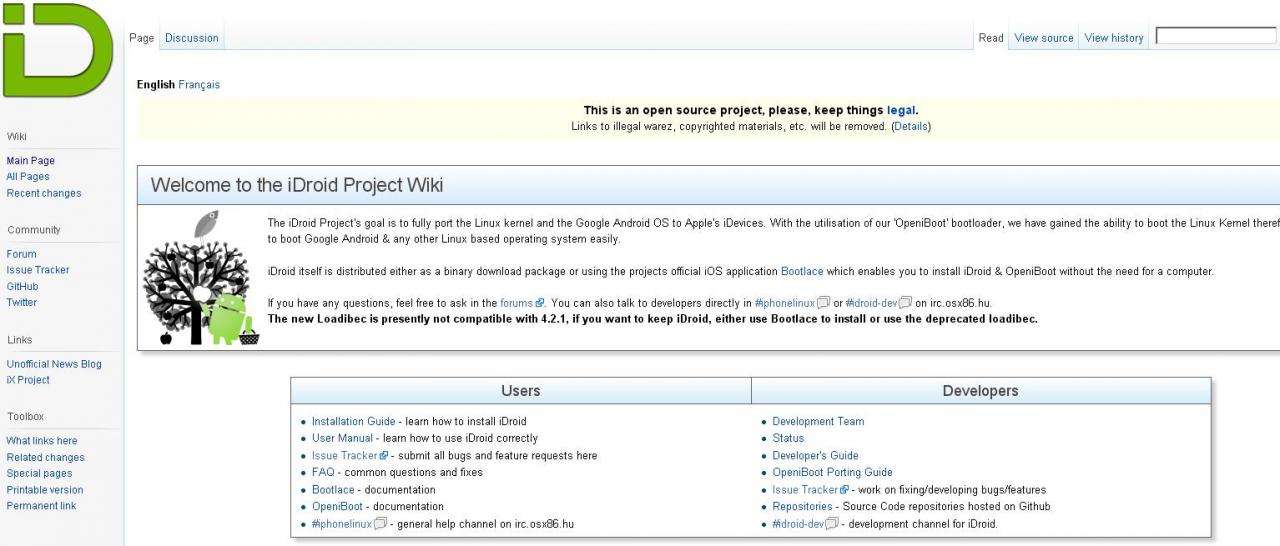Open Issue Tracker link under Developers

click(806, 490)
